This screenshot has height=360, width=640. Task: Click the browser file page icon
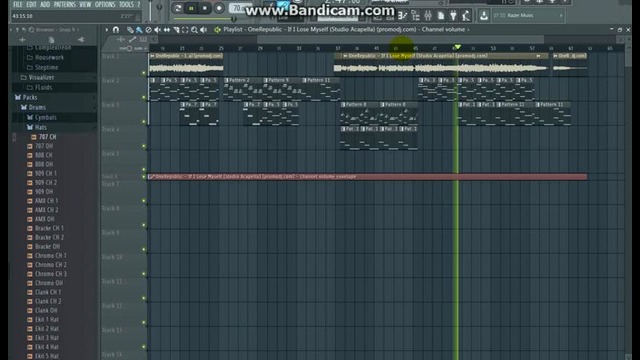tap(51, 40)
